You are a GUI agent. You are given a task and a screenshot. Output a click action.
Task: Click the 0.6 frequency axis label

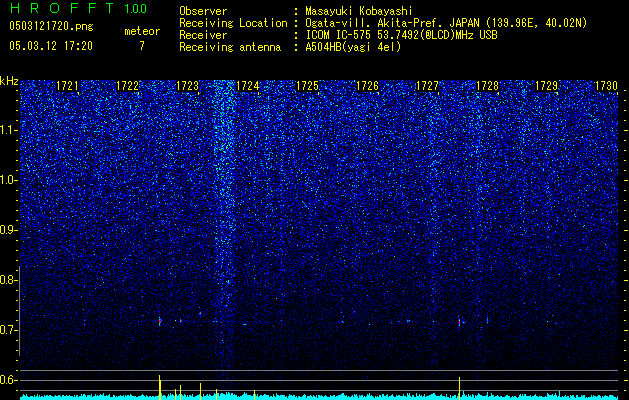[8, 380]
